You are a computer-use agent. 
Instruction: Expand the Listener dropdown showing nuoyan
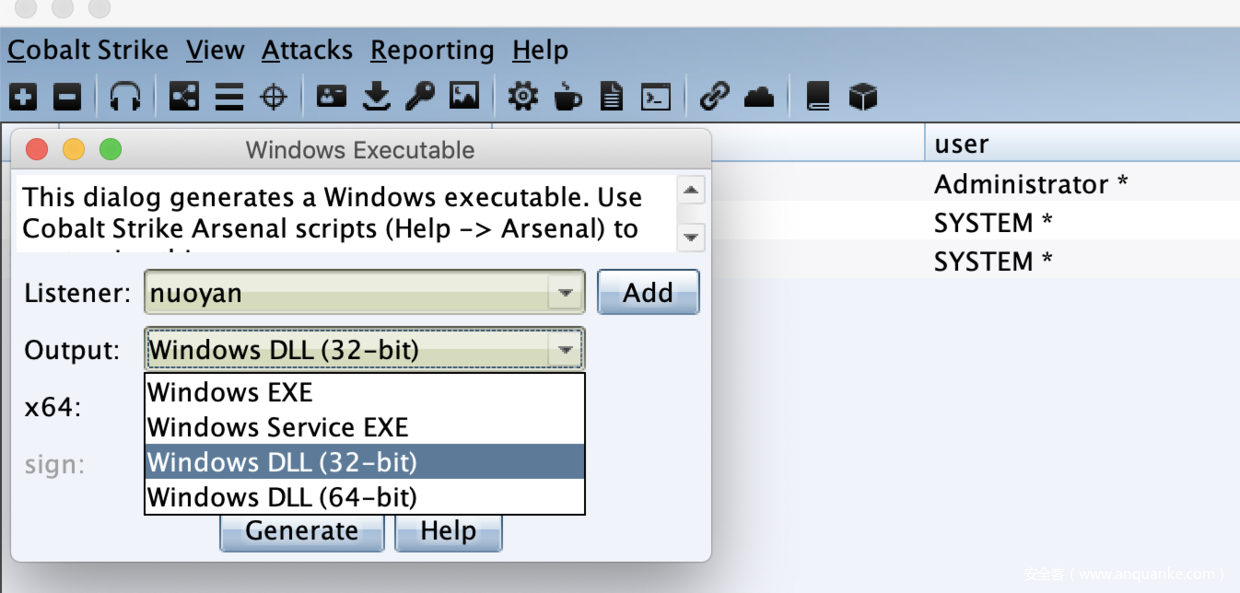click(565, 293)
